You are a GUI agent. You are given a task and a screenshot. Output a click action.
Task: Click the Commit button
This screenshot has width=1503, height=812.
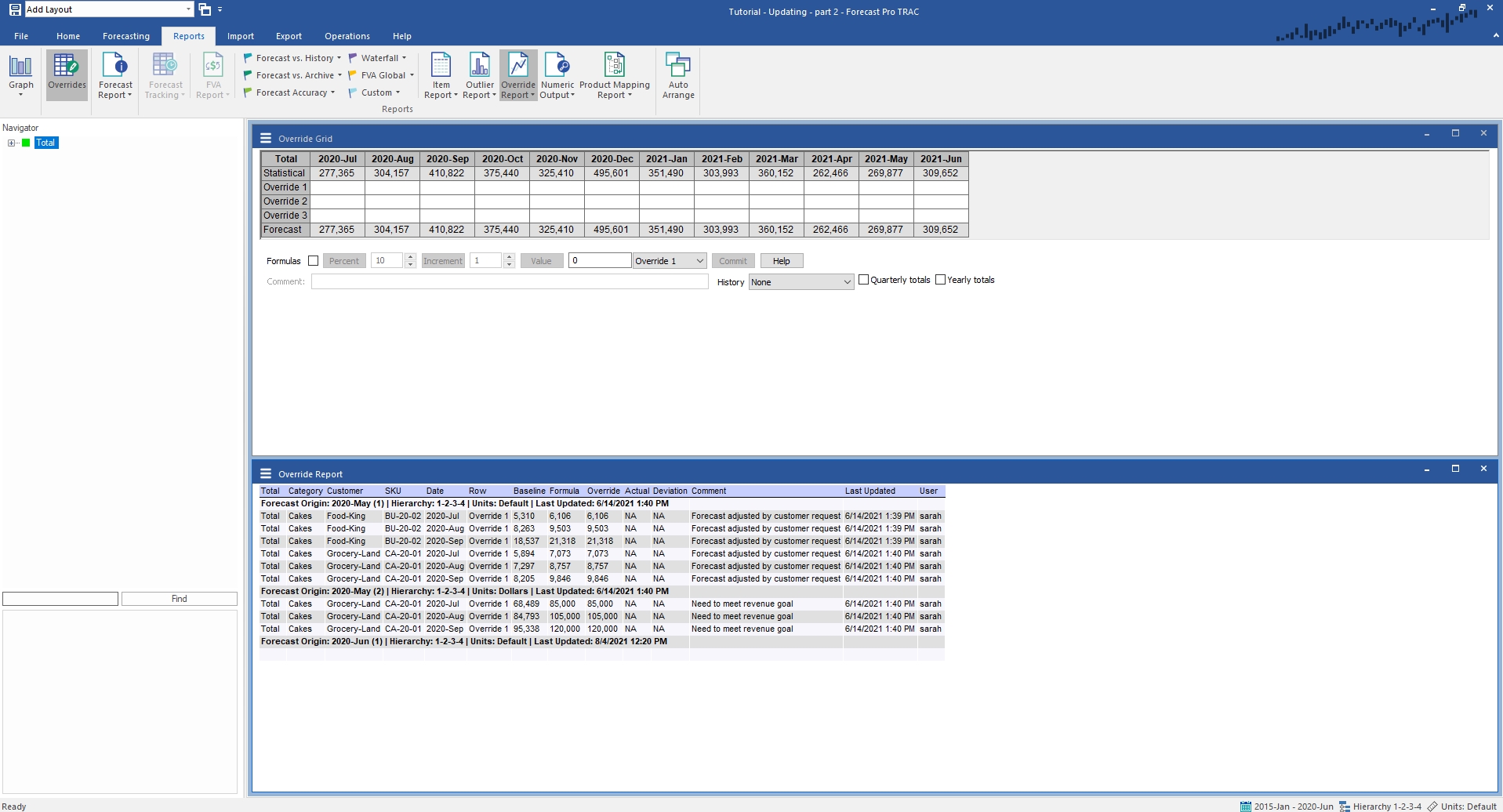pos(733,261)
